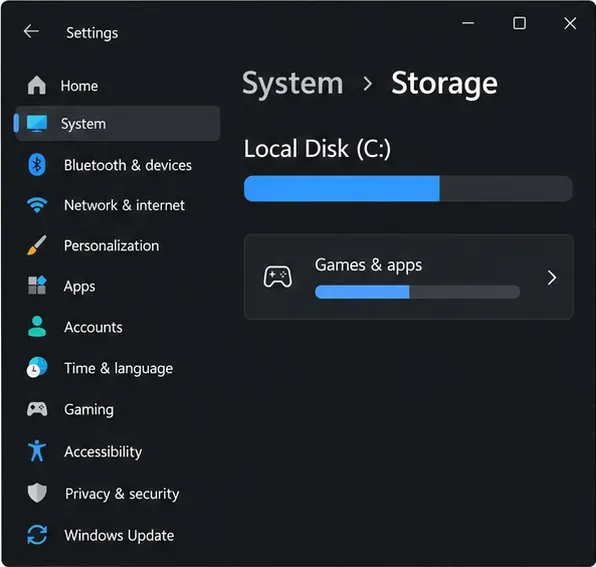596x567 pixels.
Task: Click the Settings window title text
Action: (92, 33)
